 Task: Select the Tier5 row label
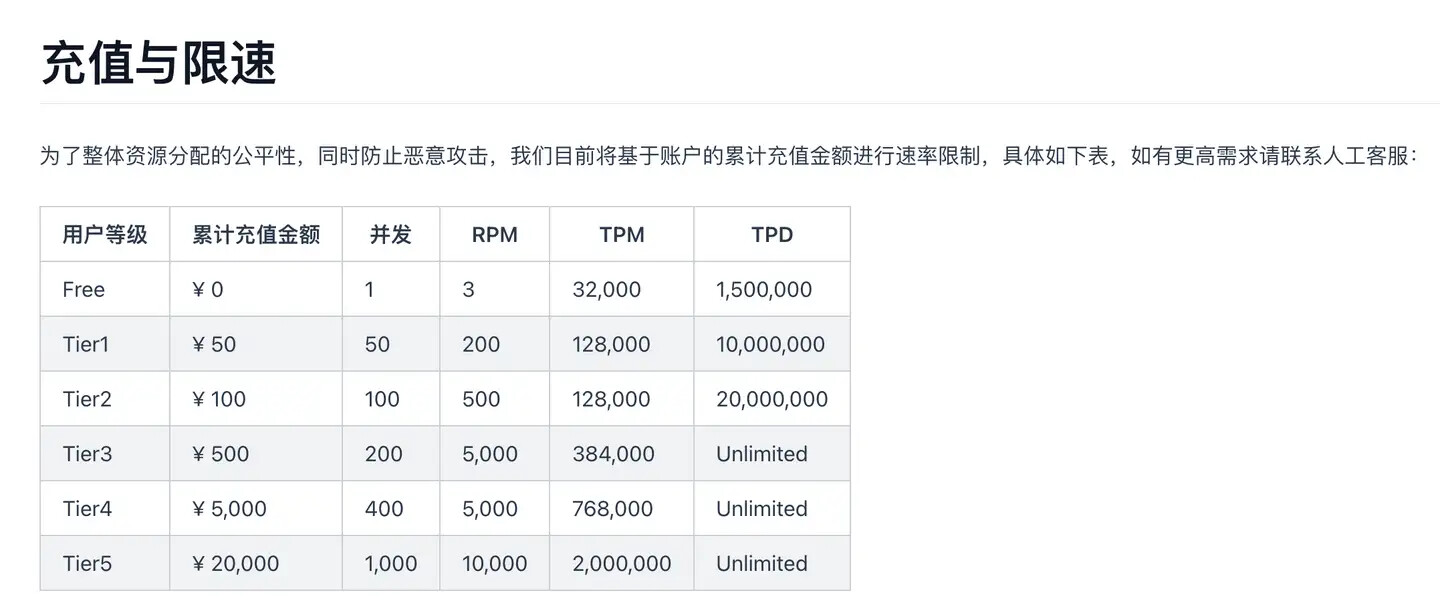coord(87,564)
